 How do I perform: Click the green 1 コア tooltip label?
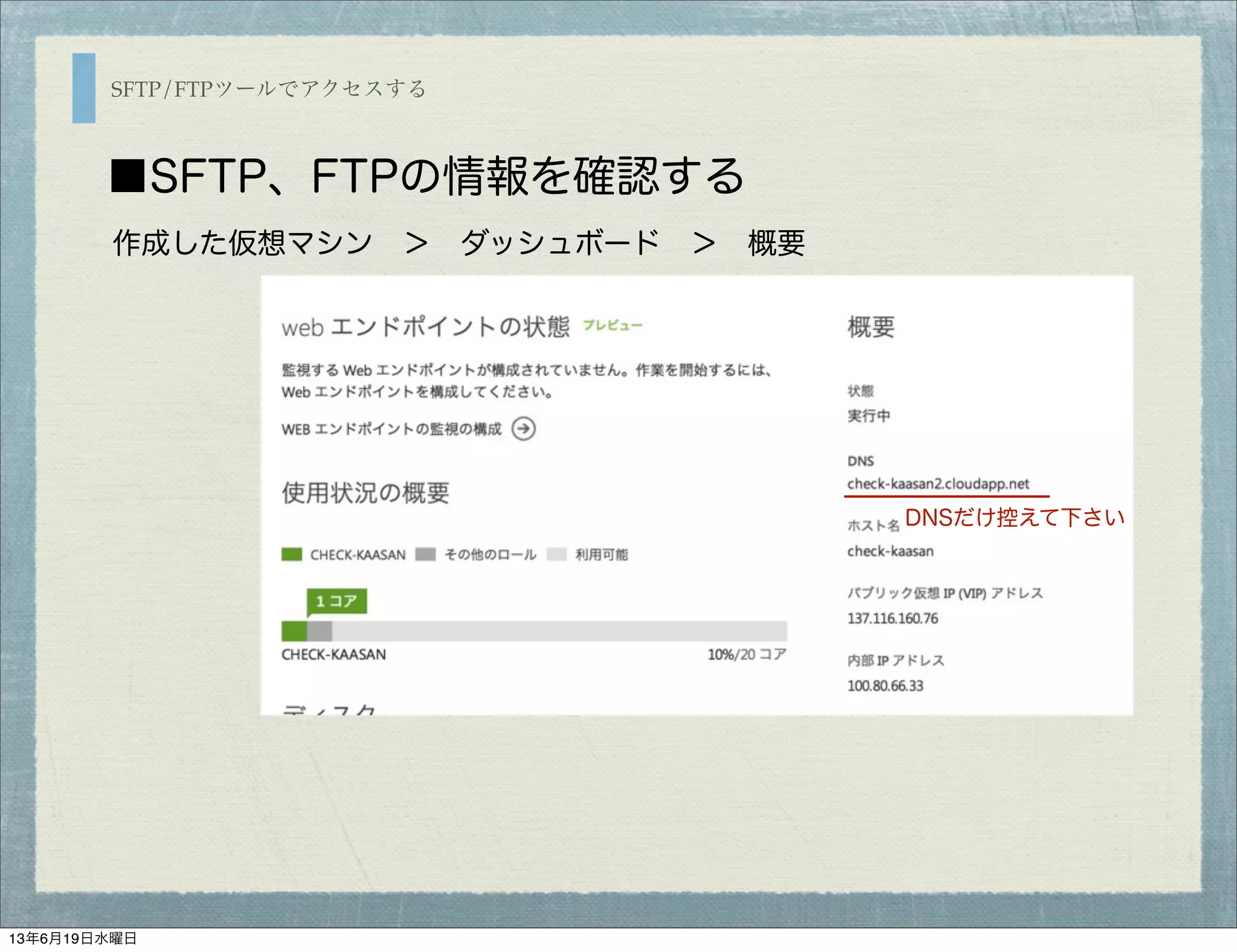coord(336,601)
